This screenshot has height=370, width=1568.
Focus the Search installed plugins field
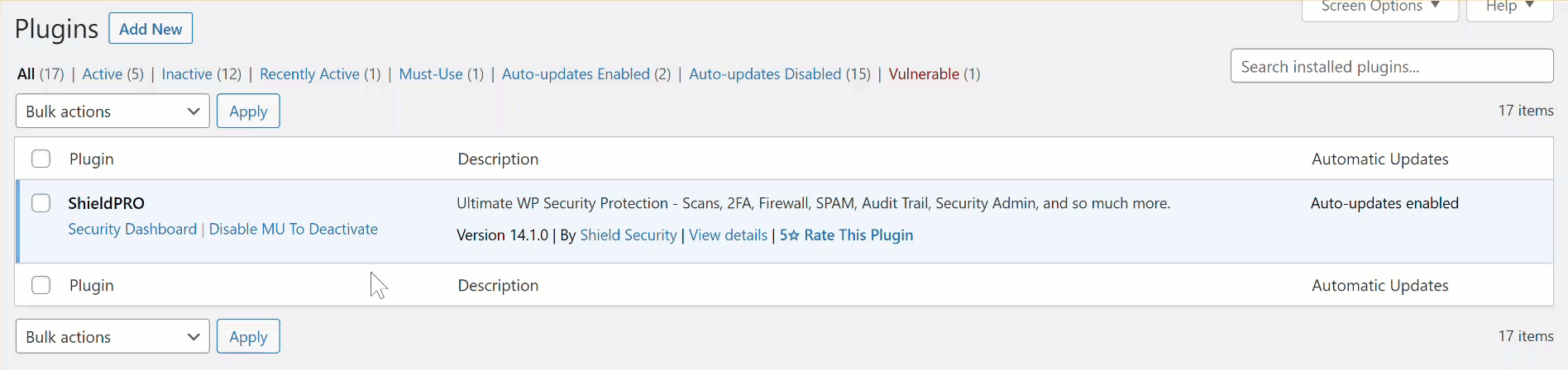[x=1392, y=66]
